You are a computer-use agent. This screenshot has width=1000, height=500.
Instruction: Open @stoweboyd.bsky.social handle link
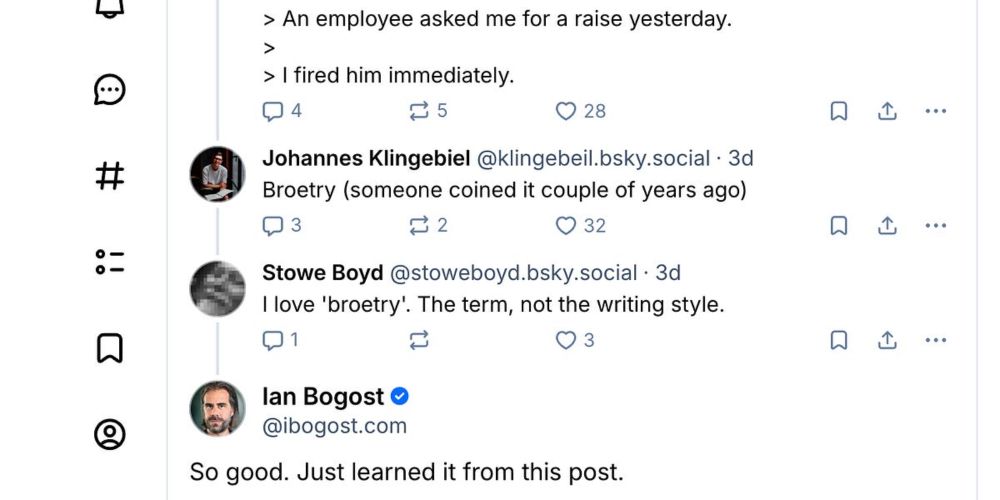(512, 273)
